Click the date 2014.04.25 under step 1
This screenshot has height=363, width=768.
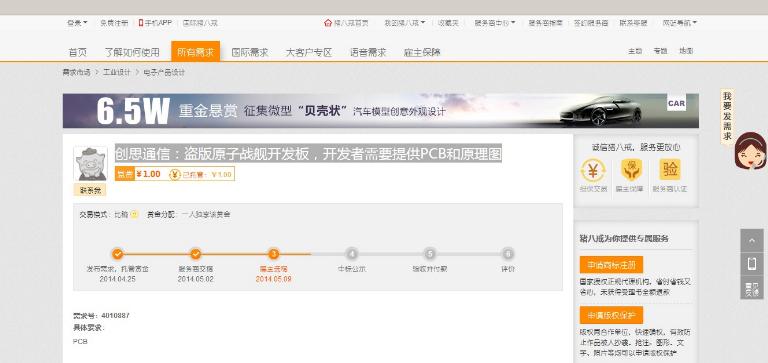[117, 279]
